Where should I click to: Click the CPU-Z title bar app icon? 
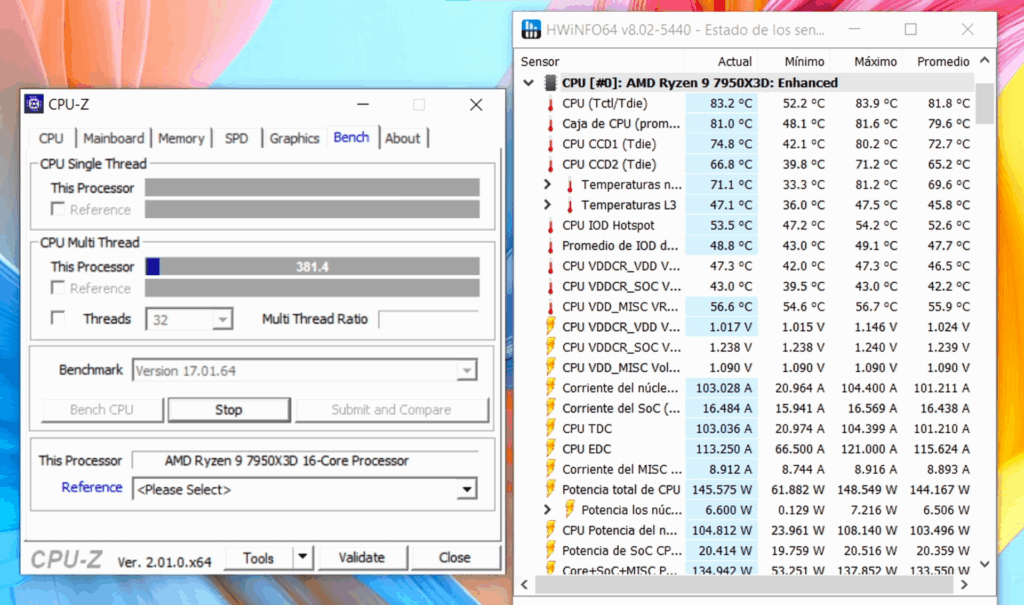(x=35, y=105)
